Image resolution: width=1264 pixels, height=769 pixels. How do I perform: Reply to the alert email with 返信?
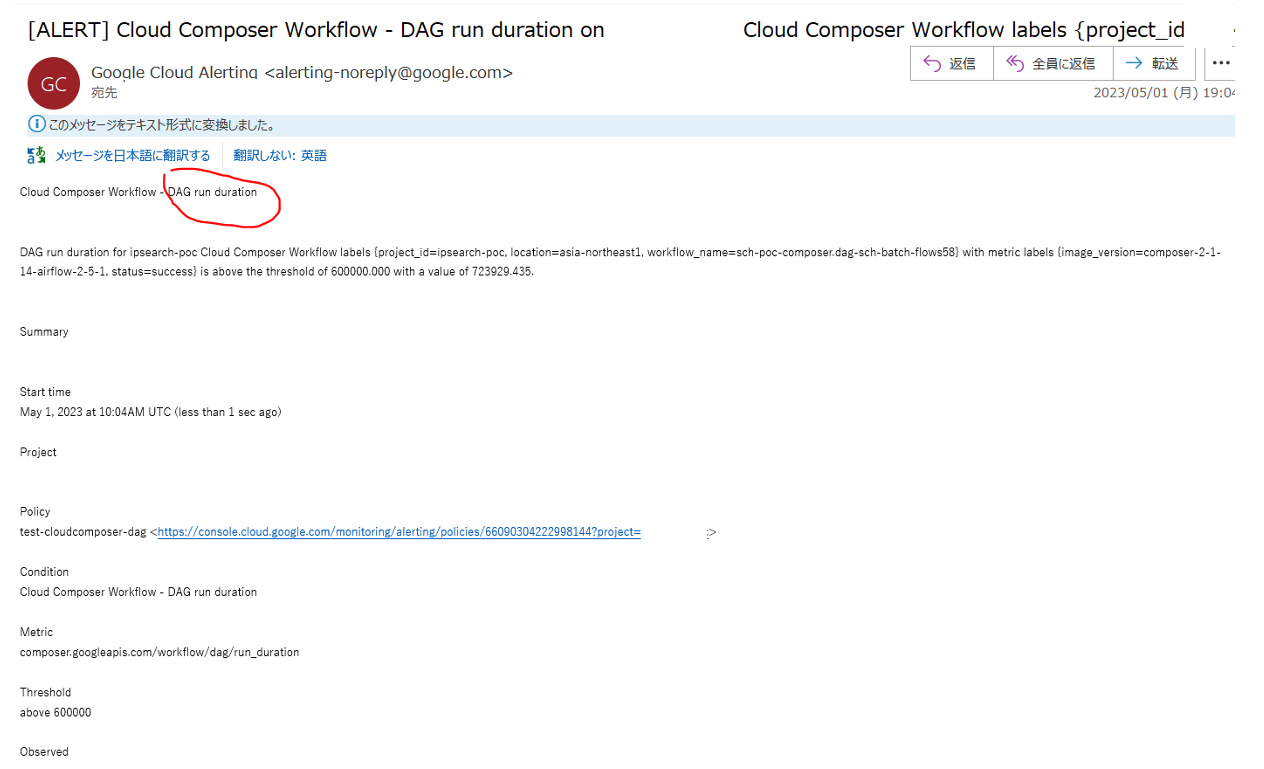point(950,64)
